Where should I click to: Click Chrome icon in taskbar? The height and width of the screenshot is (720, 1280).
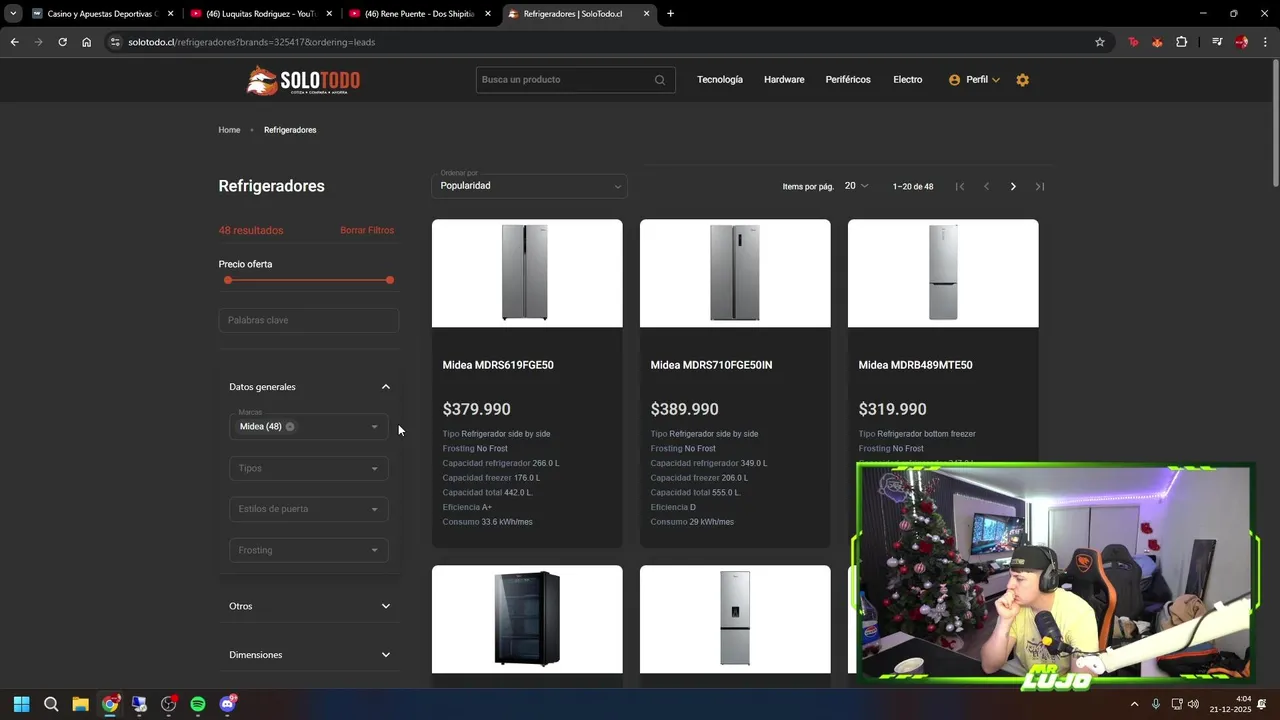tap(110, 704)
